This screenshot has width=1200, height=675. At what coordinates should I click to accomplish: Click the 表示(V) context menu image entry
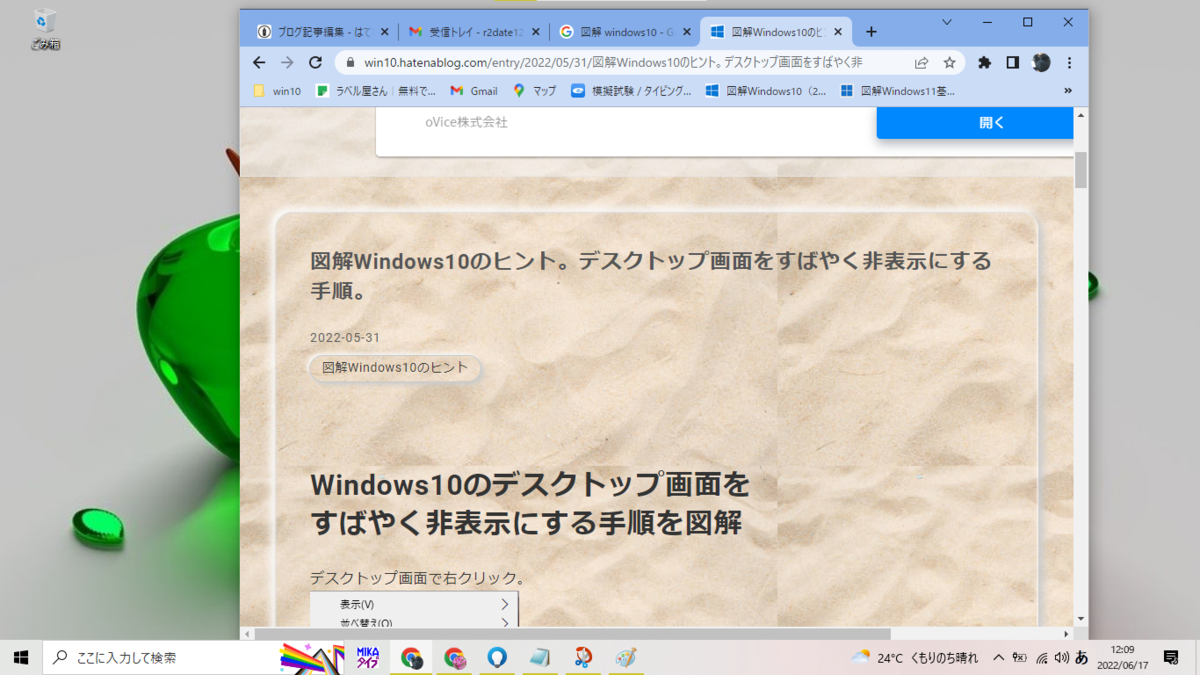click(414, 604)
